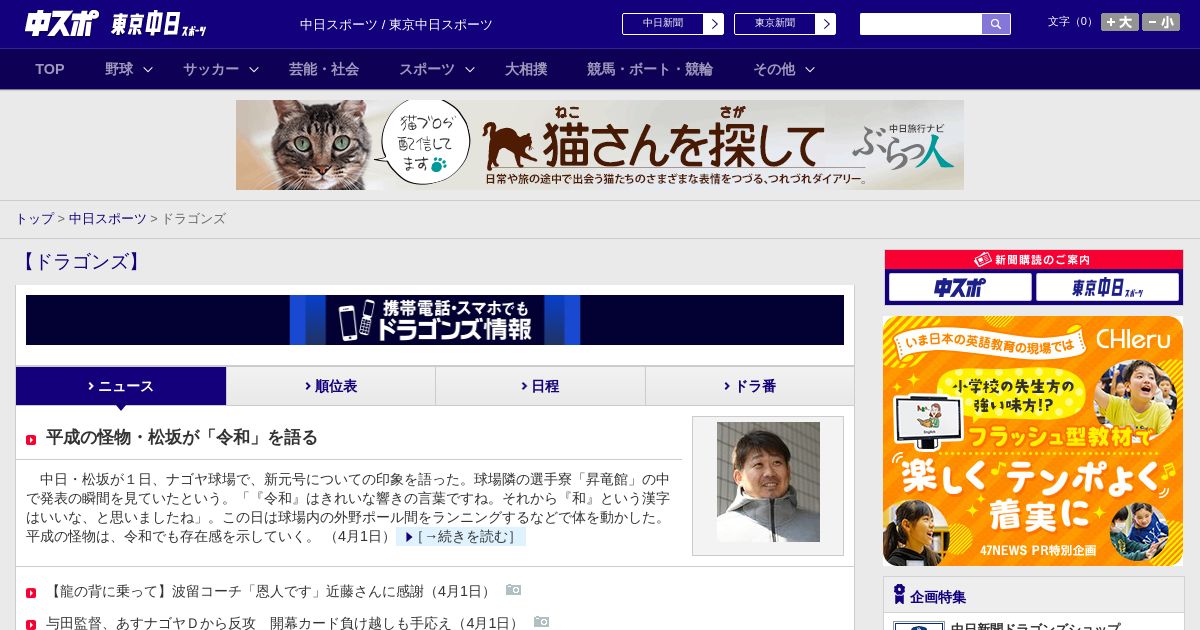
Task: Click the 東京中日スポーツ header logo
Action: point(159,25)
